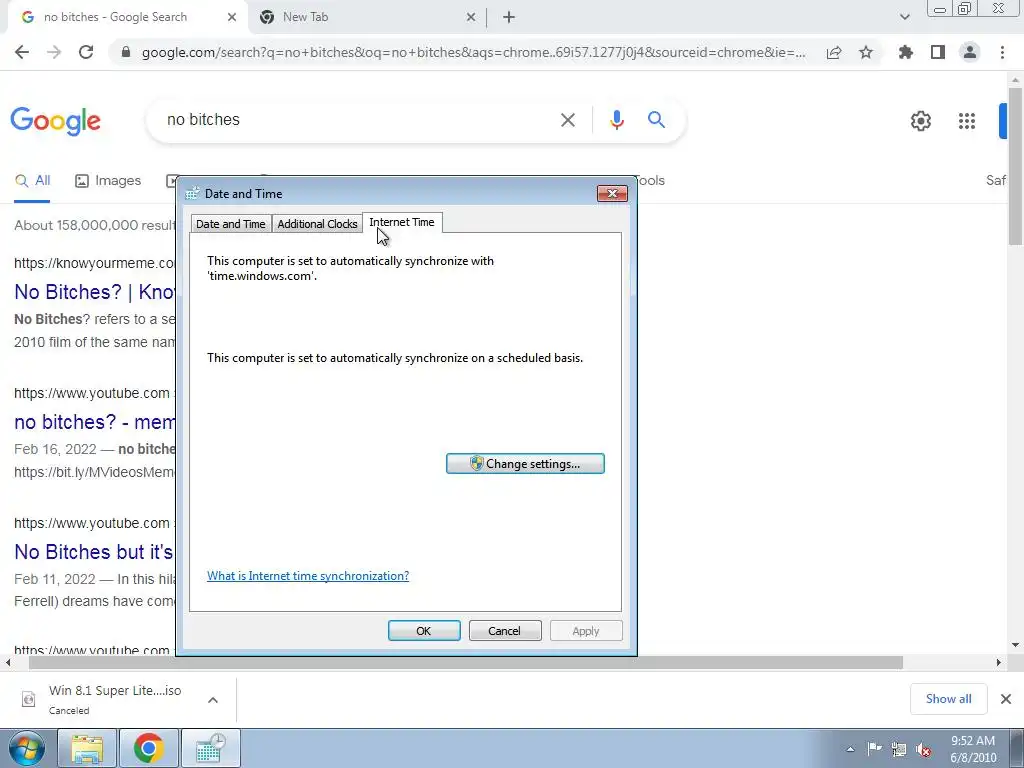Click the Chrome address bar URL
This screenshot has height=768, width=1024.
[x=473, y=52]
